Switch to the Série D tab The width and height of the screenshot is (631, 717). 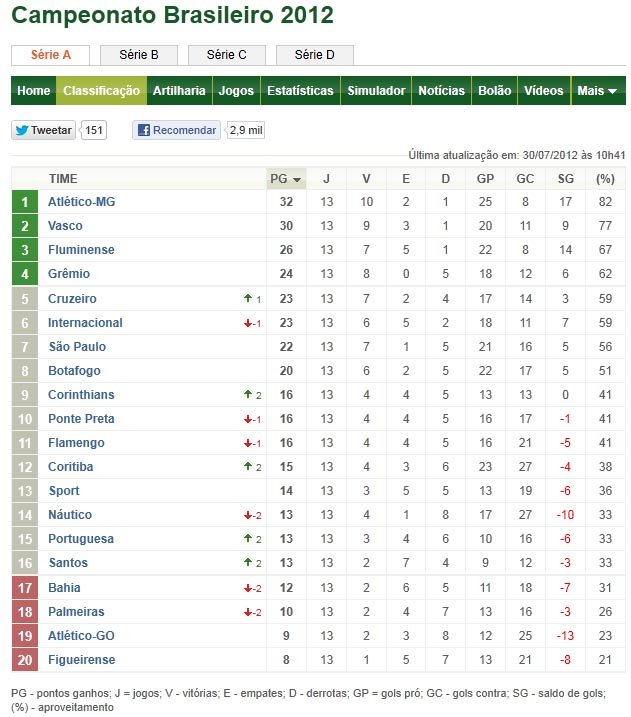coord(315,55)
